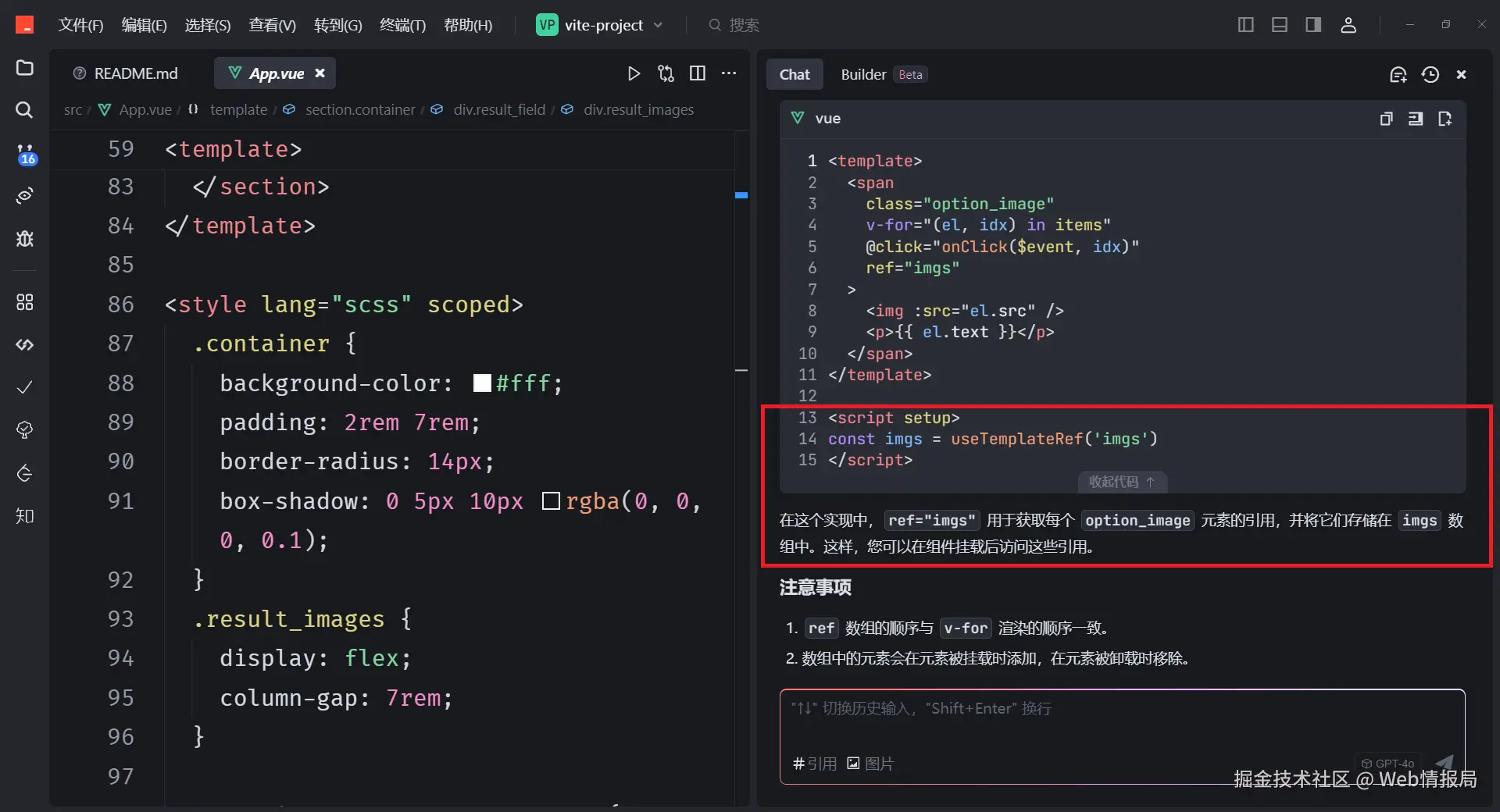This screenshot has width=1500, height=812.
Task: Switch to the Chat tab
Action: pos(795,75)
